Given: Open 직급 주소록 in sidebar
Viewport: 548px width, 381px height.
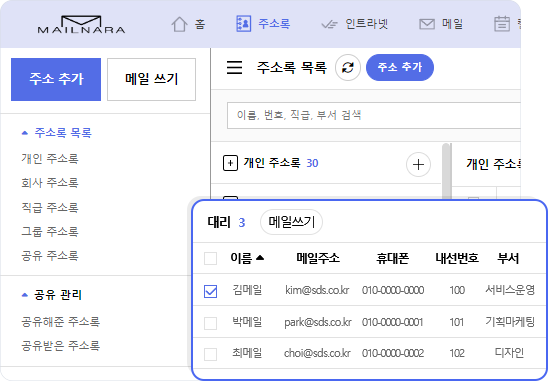Looking at the screenshot, I should click(50, 207).
